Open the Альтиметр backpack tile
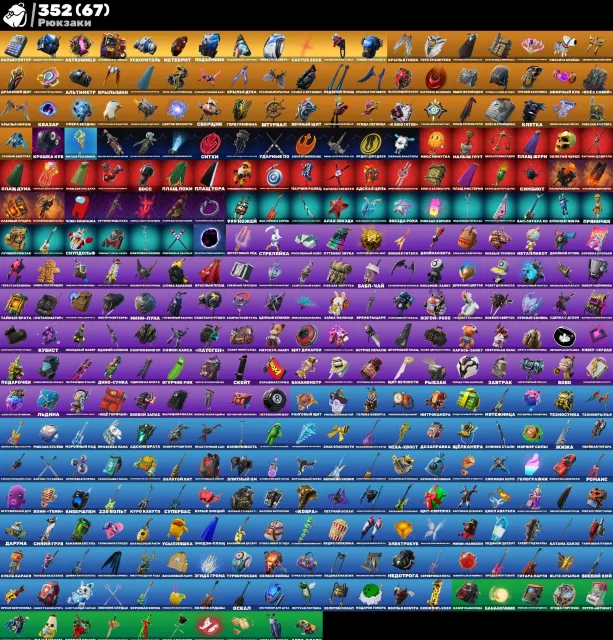The image size is (613, 640). (80, 79)
